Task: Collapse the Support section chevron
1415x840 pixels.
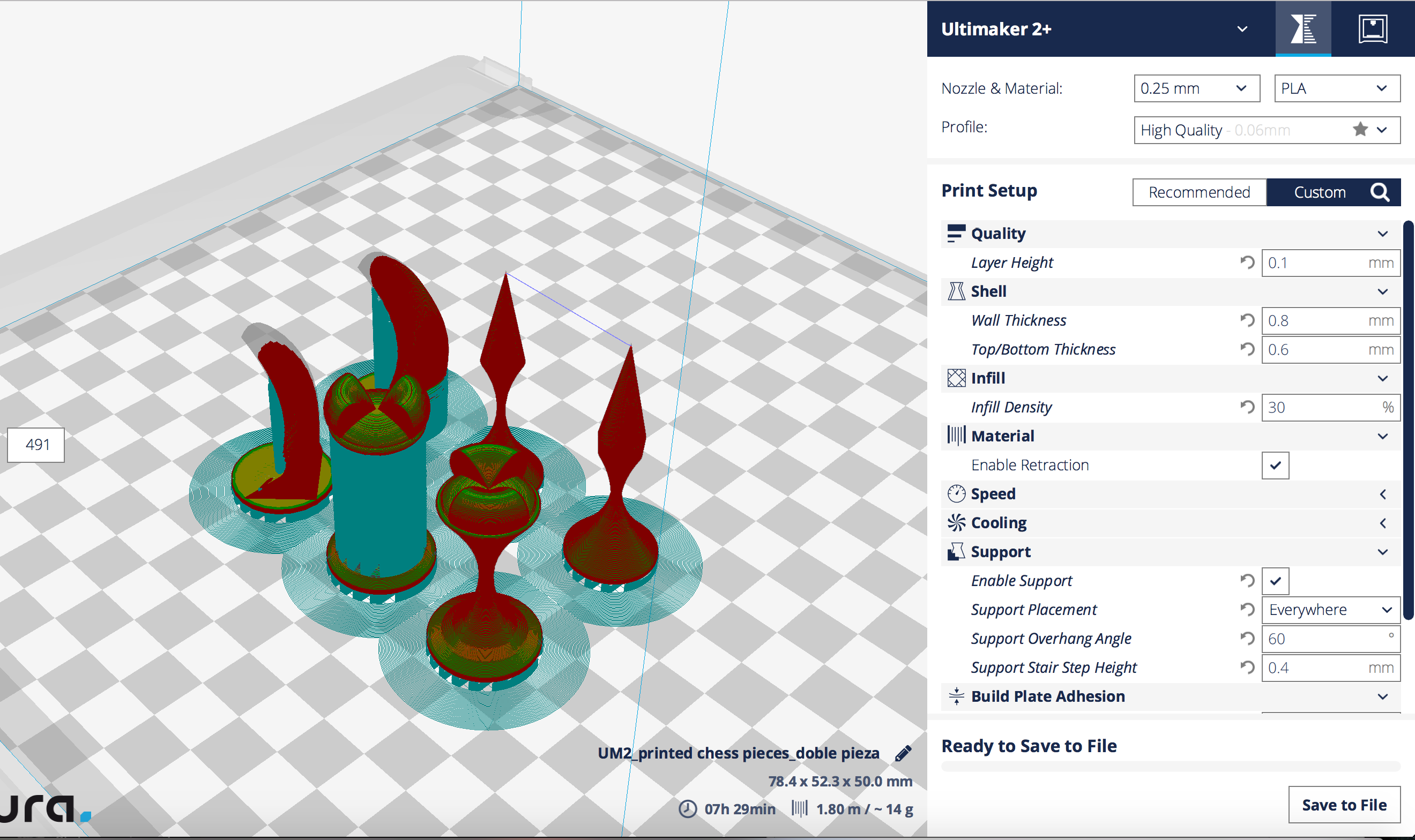Action: [x=1382, y=552]
